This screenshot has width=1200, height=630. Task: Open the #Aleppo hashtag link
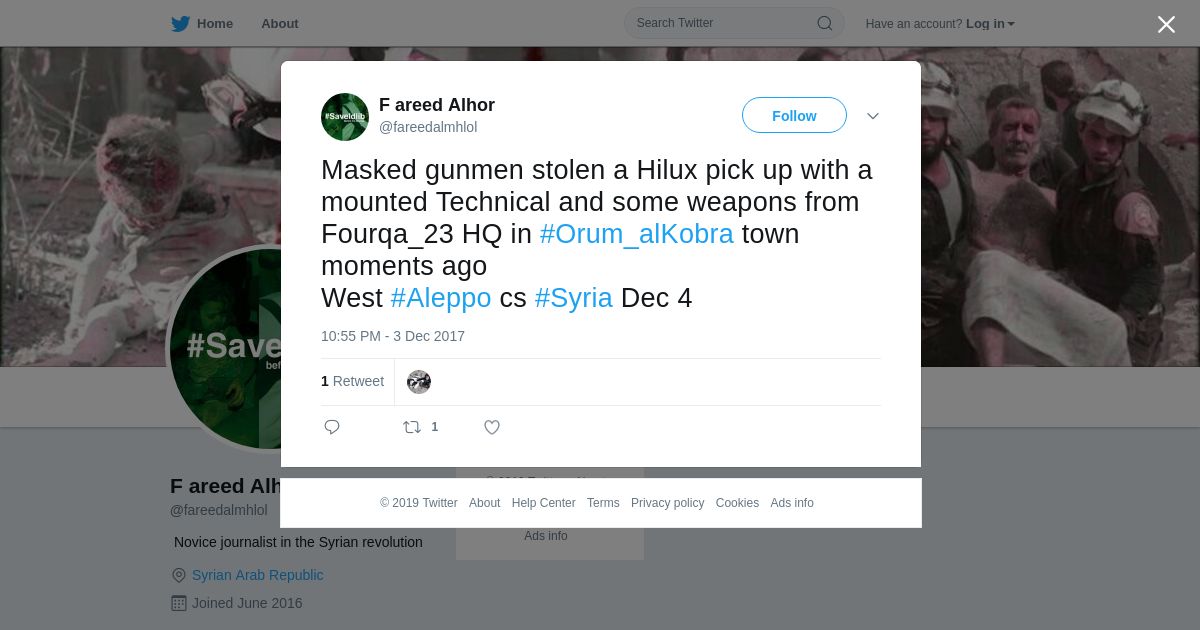coord(441,298)
